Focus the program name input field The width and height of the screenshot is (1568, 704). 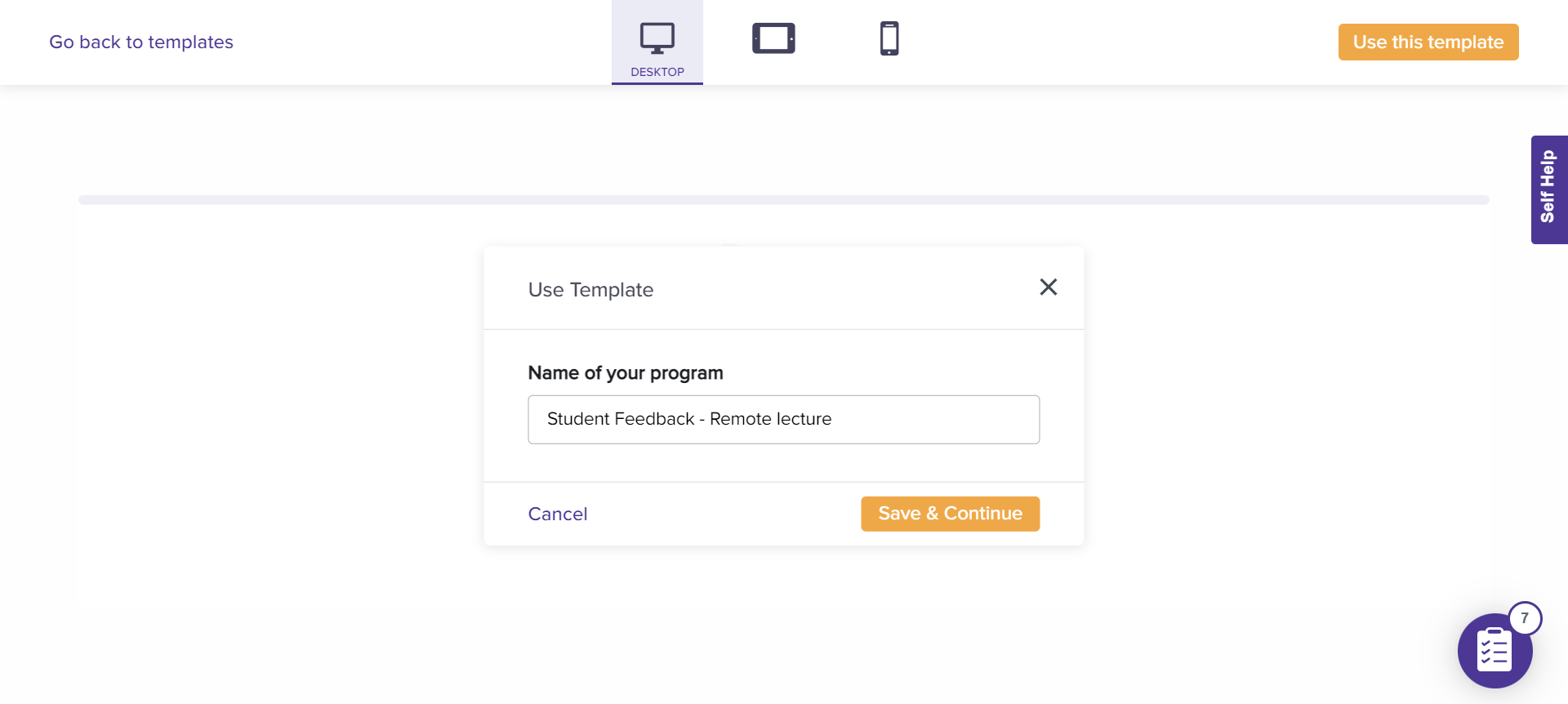[783, 420]
